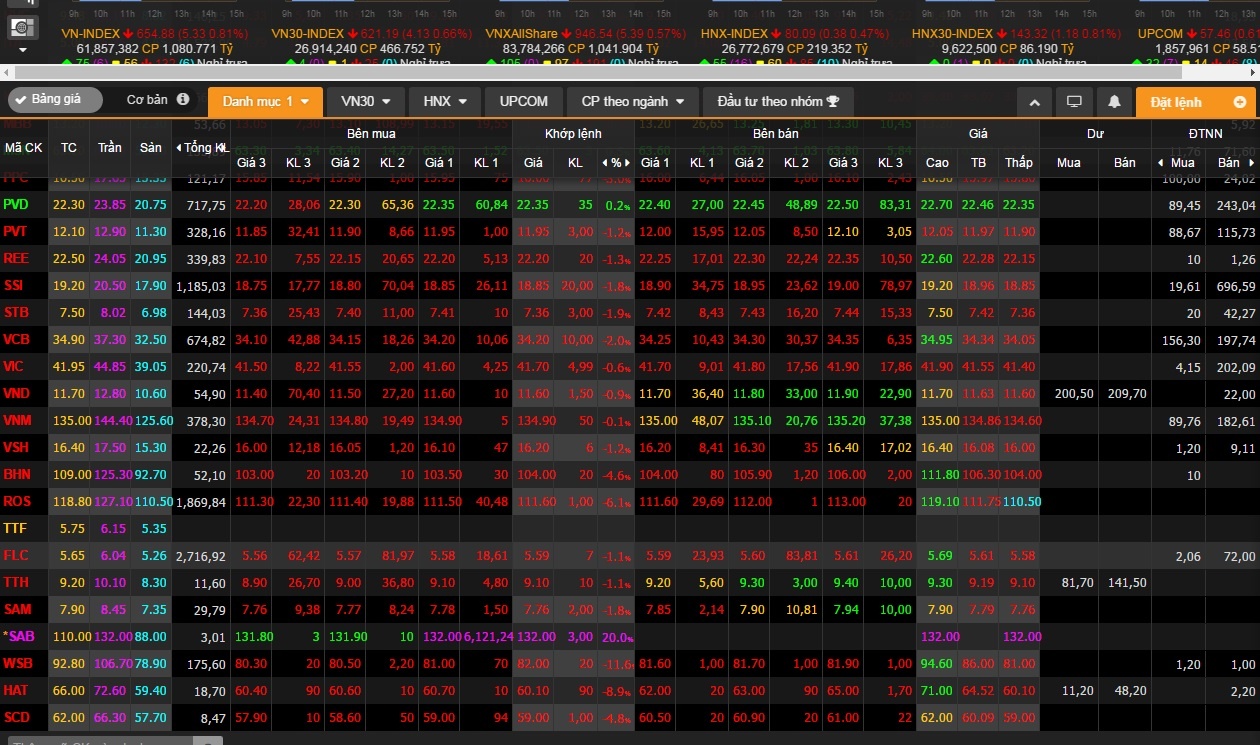The width and height of the screenshot is (1260, 745).
Task: Click the notification bell icon
Action: (x=1113, y=102)
